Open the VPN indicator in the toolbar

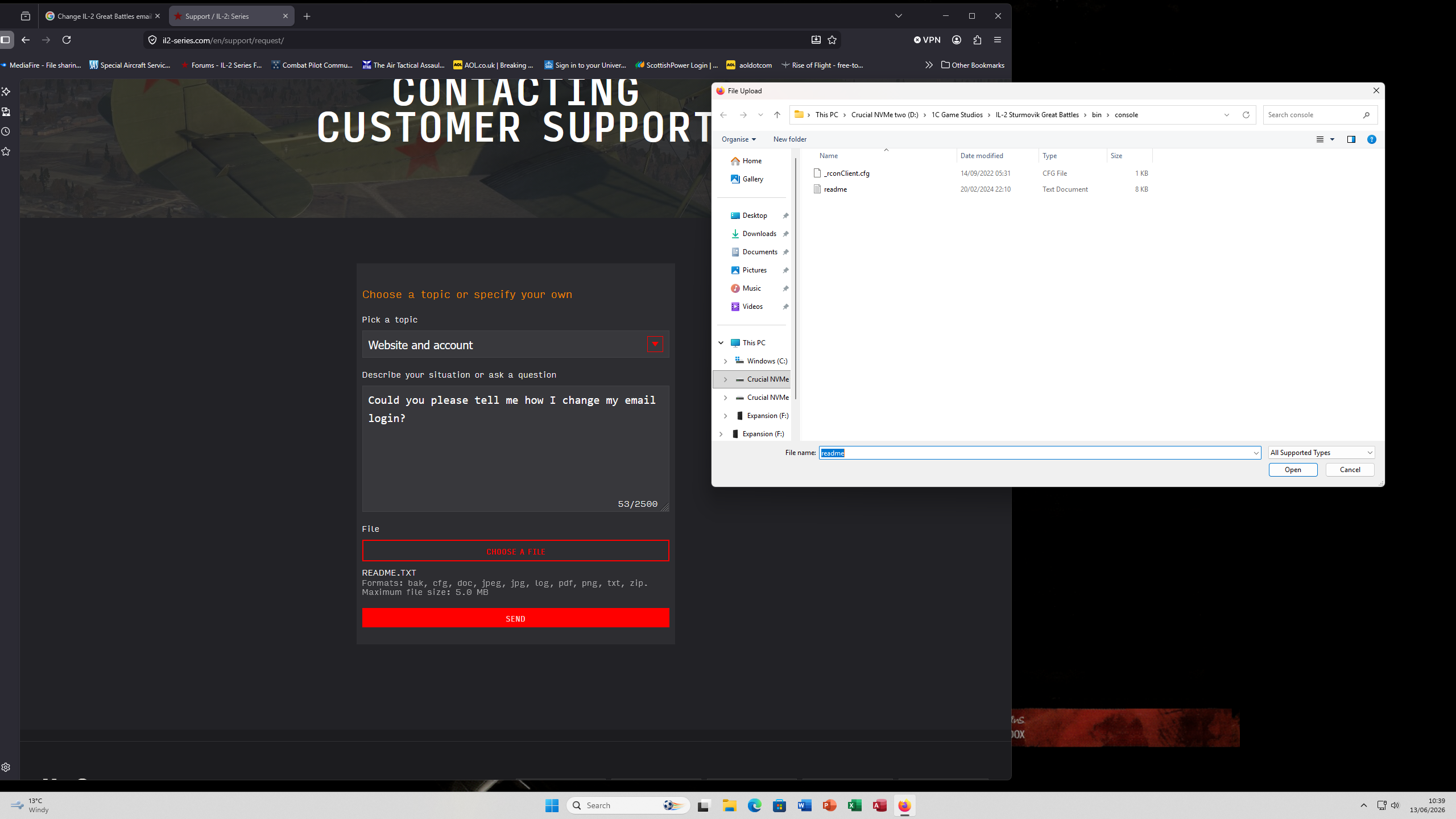coord(927,40)
